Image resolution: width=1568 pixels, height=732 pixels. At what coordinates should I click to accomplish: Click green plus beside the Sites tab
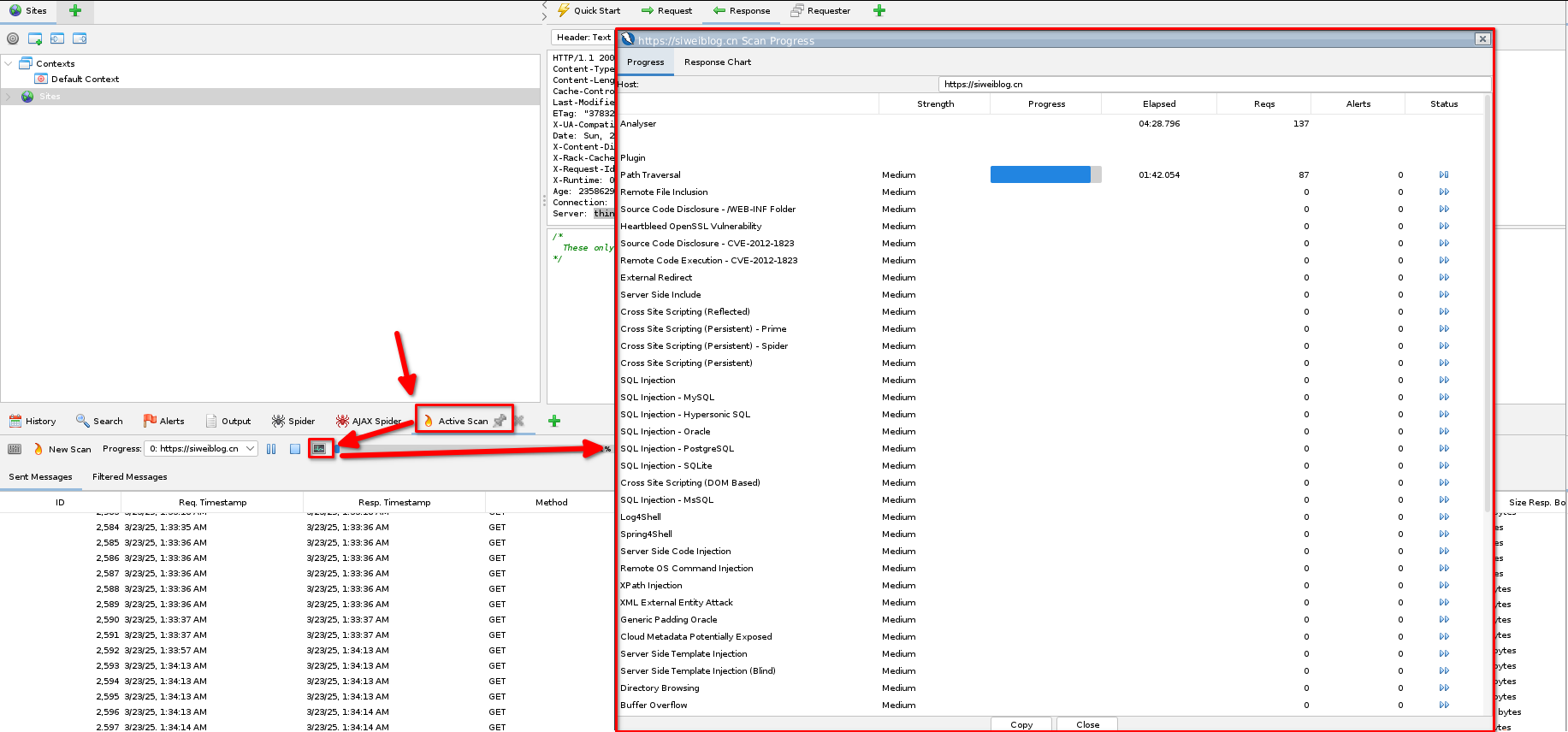point(75,11)
